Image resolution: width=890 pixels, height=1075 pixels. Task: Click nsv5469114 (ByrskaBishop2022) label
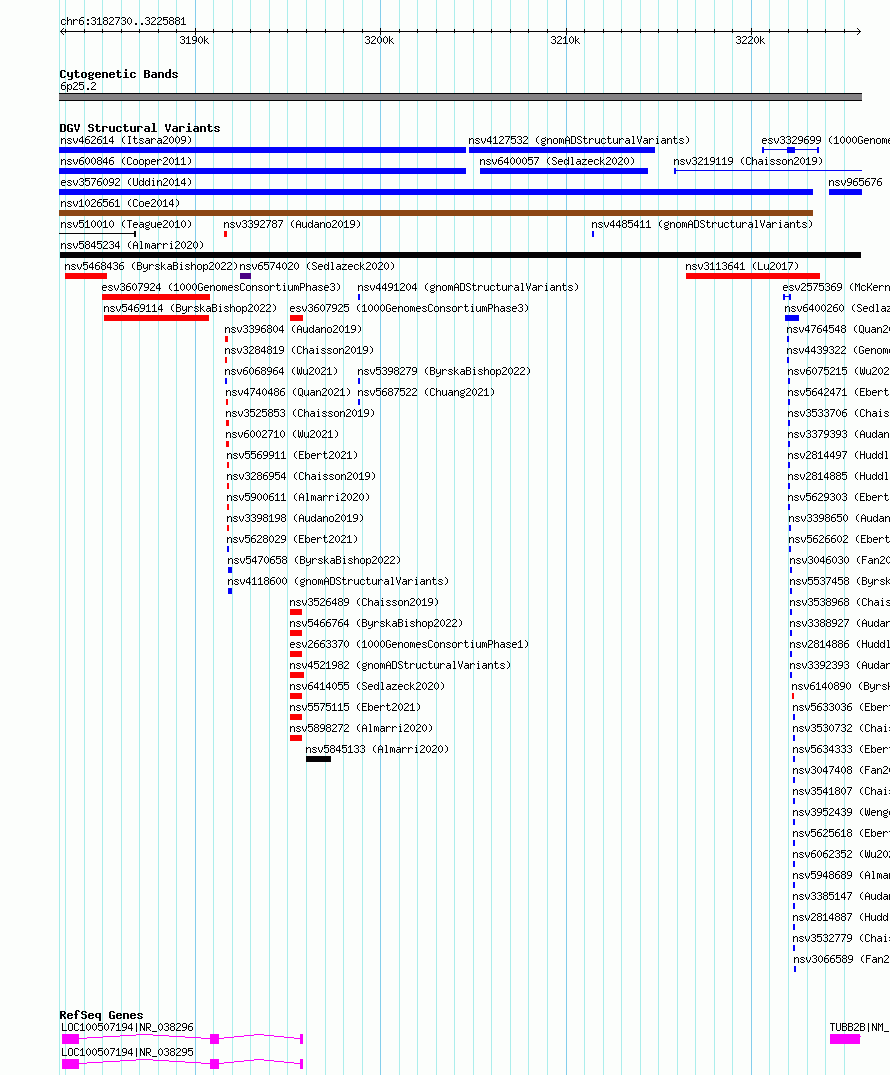pyautogui.click(x=191, y=309)
